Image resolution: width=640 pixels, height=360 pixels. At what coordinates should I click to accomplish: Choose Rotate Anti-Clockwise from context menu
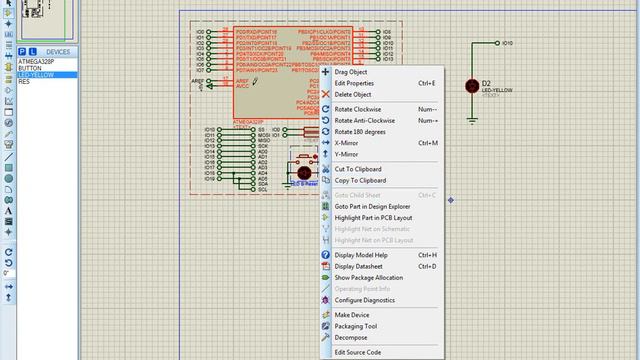click(382, 121)
